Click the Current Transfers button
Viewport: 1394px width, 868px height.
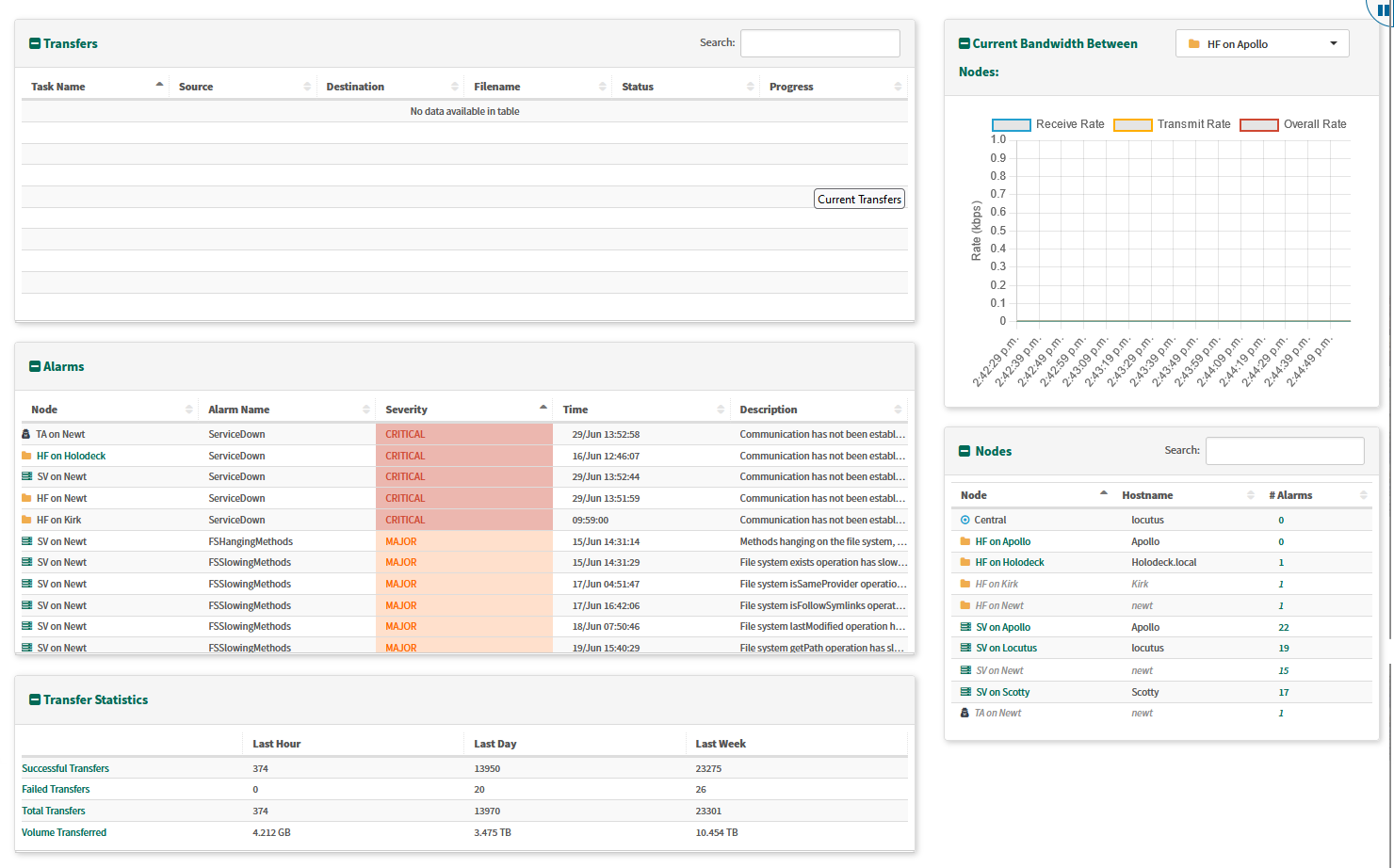coord(859,200)
